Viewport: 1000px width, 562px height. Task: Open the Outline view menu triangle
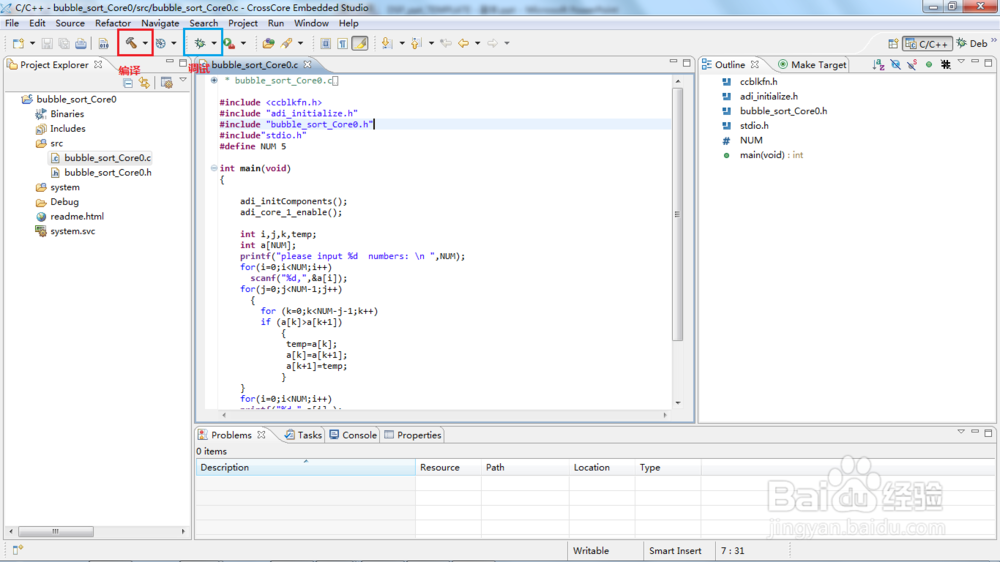pos(960,62)
